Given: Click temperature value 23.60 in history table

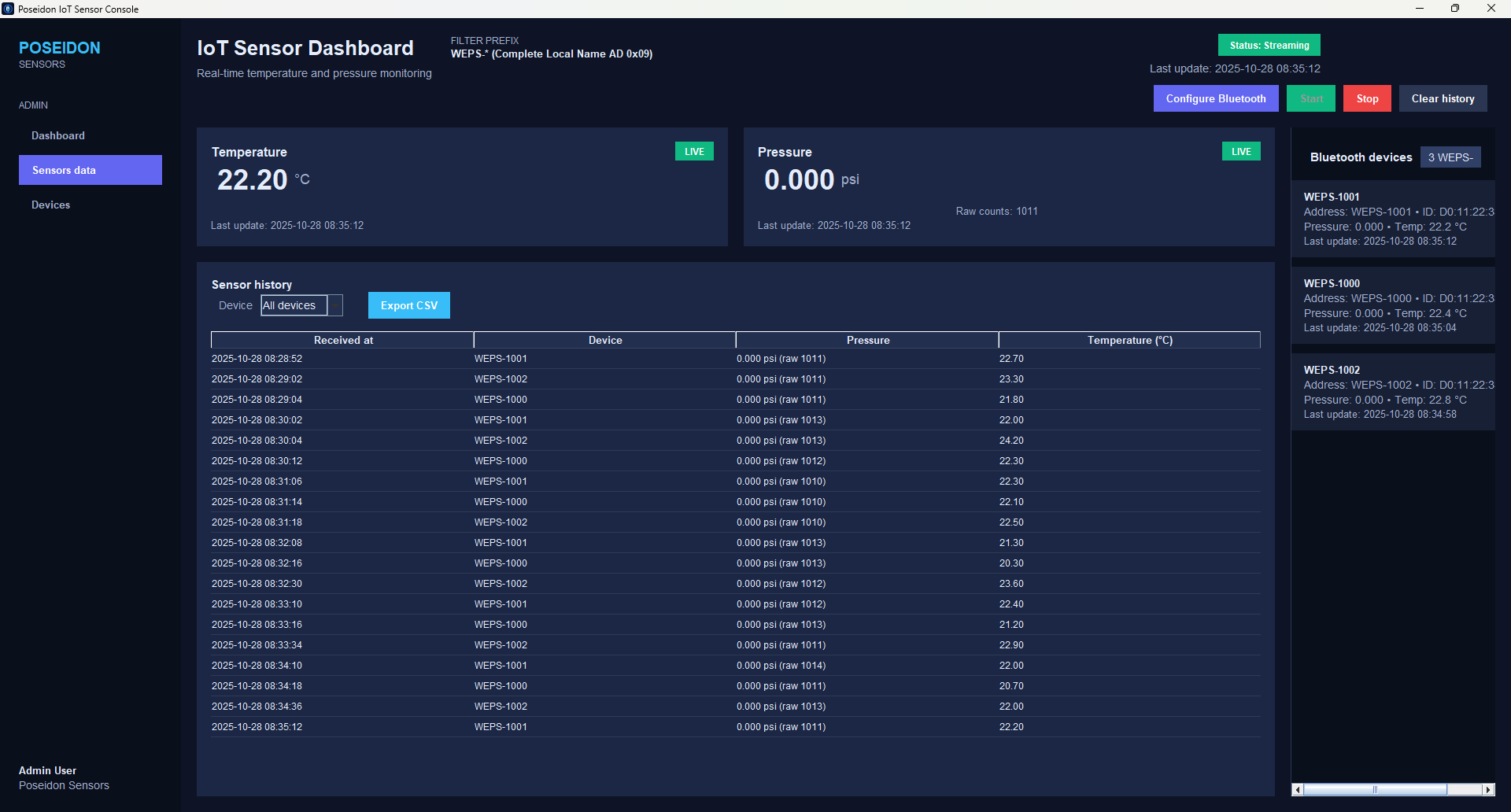Looking at the screenshot, I should 1011,584.
